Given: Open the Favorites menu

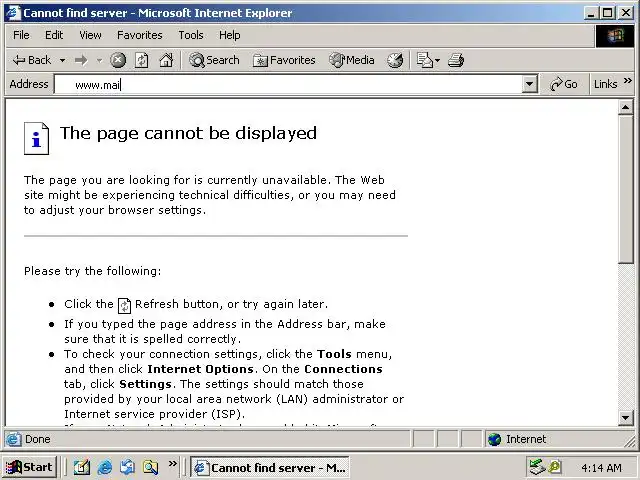Looking at the screenshot, I should pyautogui.click(x=140, y=35).
